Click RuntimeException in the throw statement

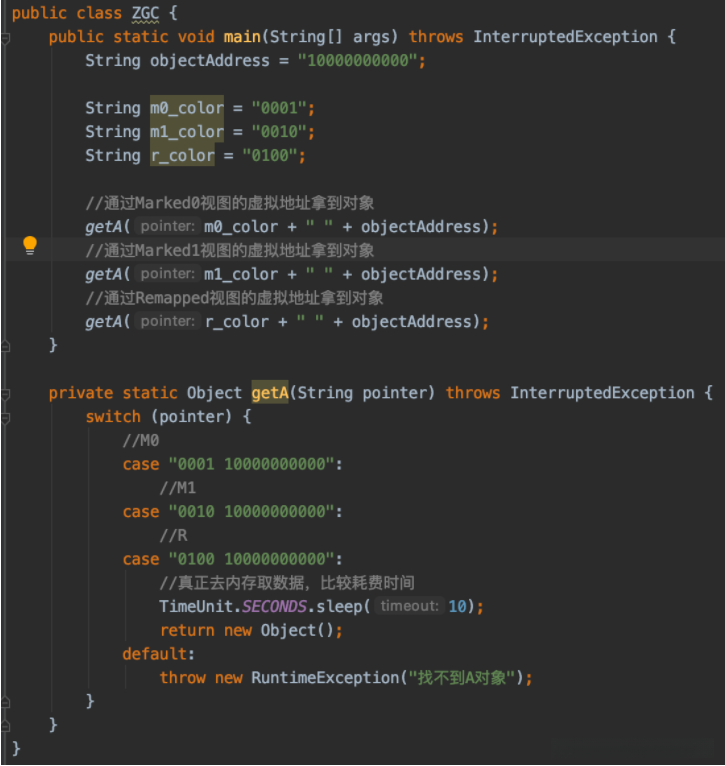click(x=325, y=678)
